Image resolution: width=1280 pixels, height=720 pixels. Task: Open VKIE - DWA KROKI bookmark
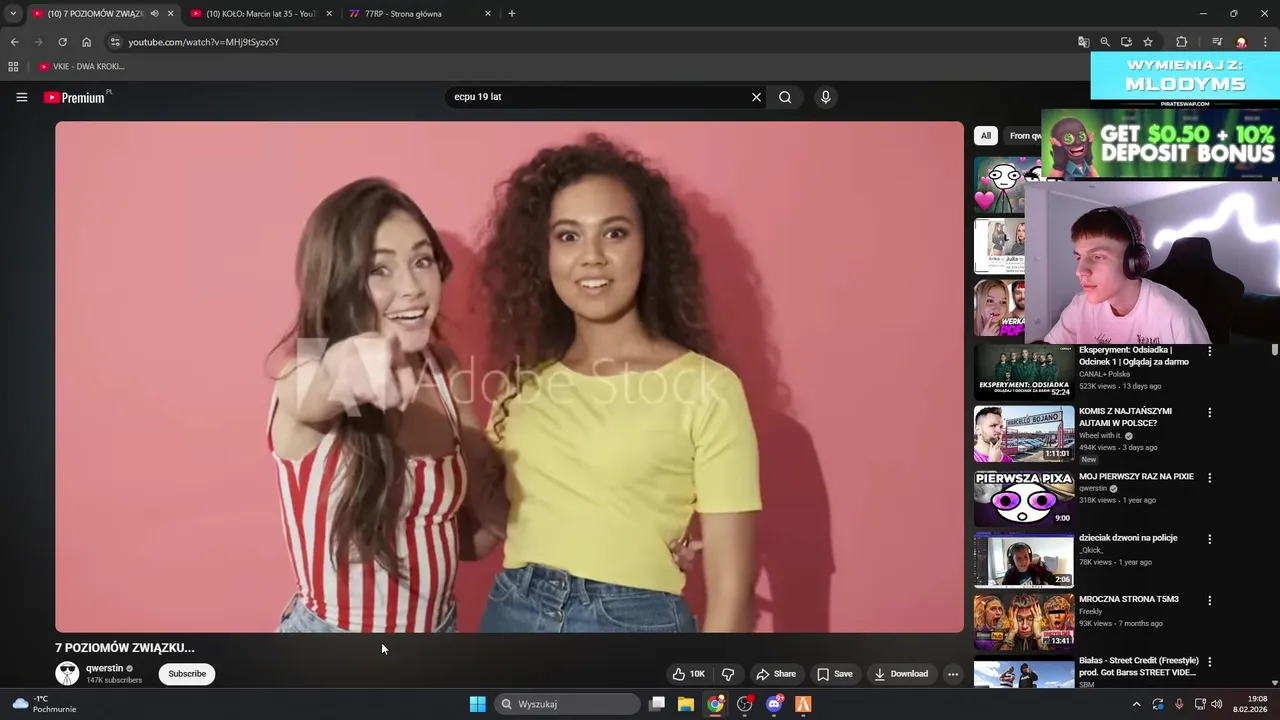point(82,66)
